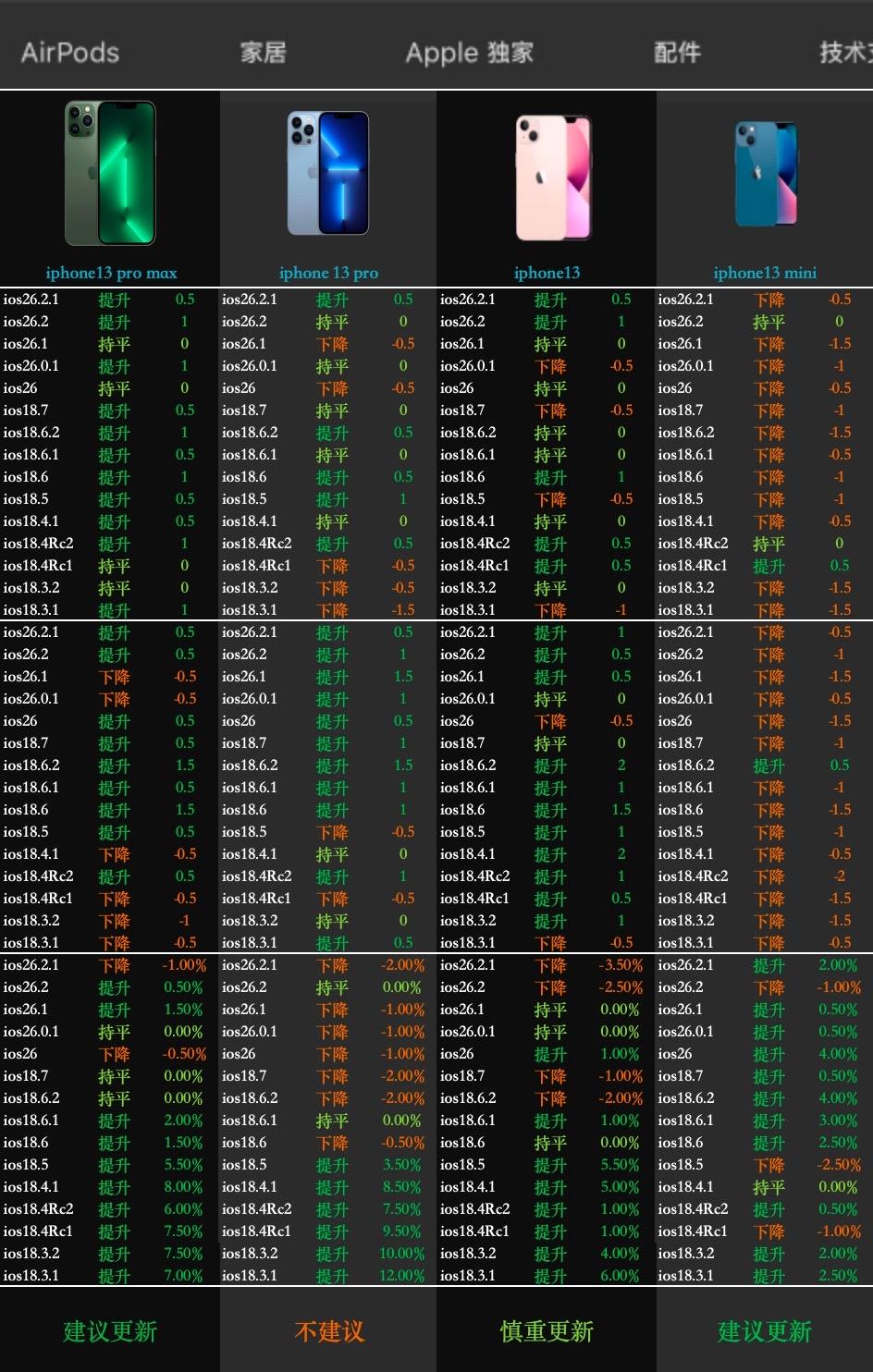Select the iphone13 mini label

click(x=765, y=273)
